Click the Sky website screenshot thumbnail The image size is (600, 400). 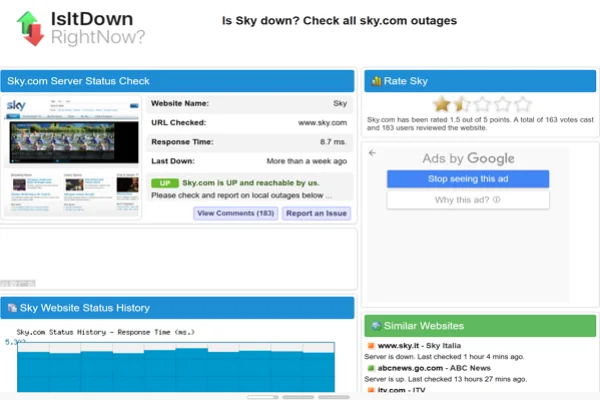[x=72, y=157]
